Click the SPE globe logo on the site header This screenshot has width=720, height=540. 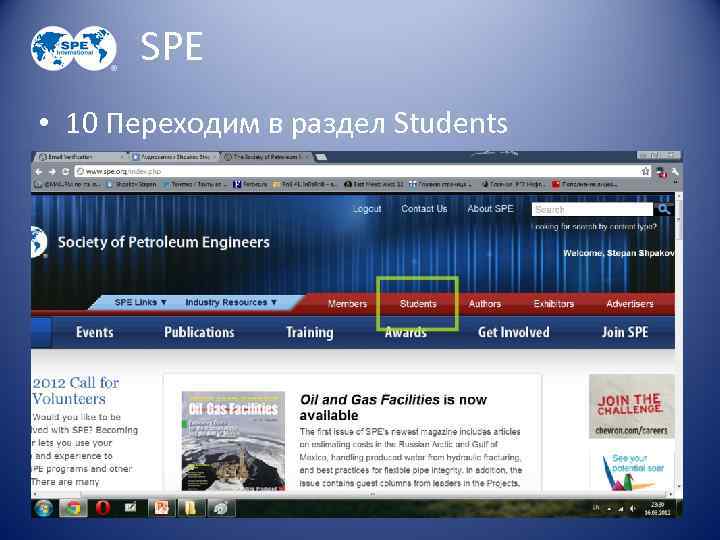pos(39,242)
